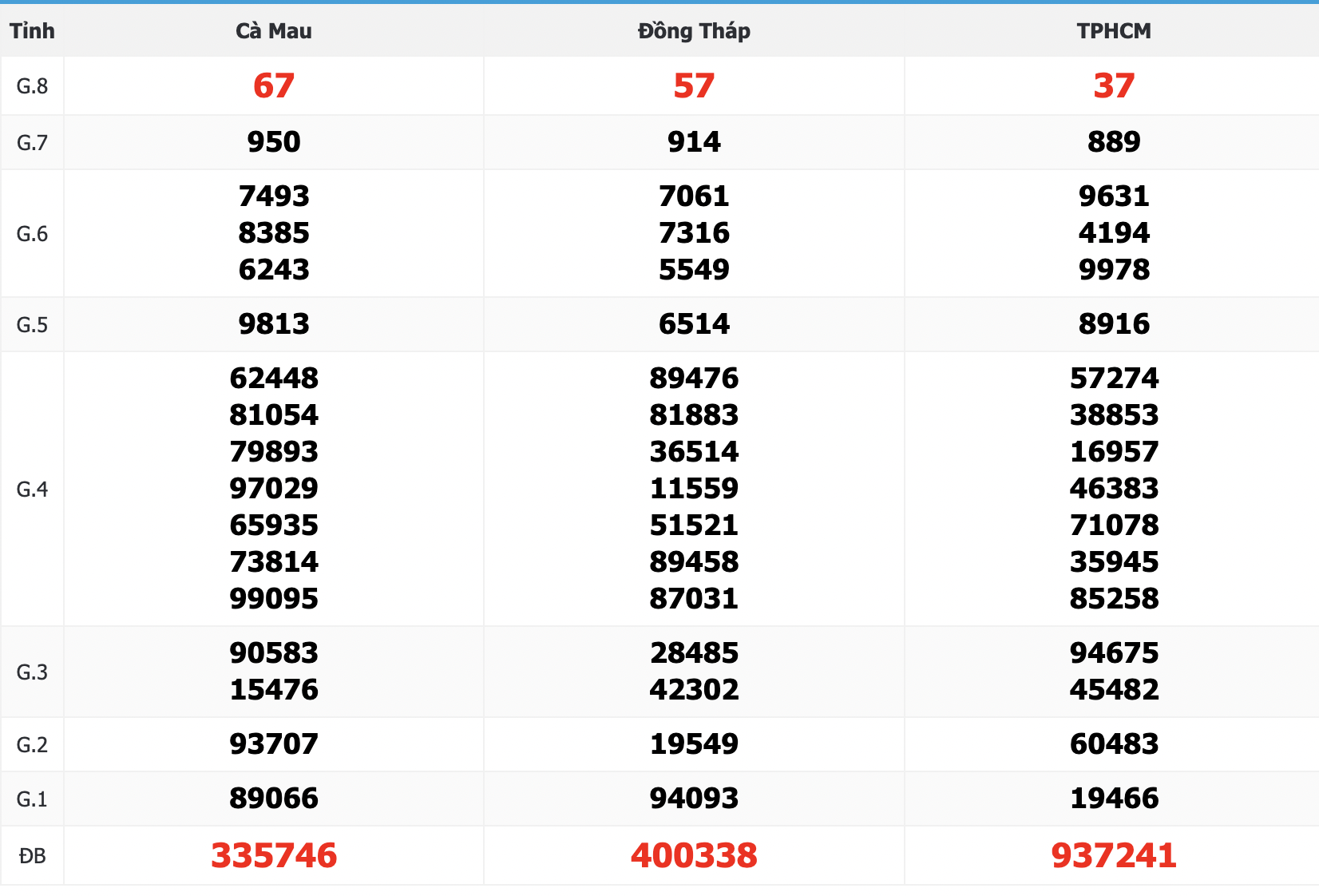Select the TPHCM column header
Image resolution: width=1319 pixels, height=896 pixels.
[x=1114, y=31]
